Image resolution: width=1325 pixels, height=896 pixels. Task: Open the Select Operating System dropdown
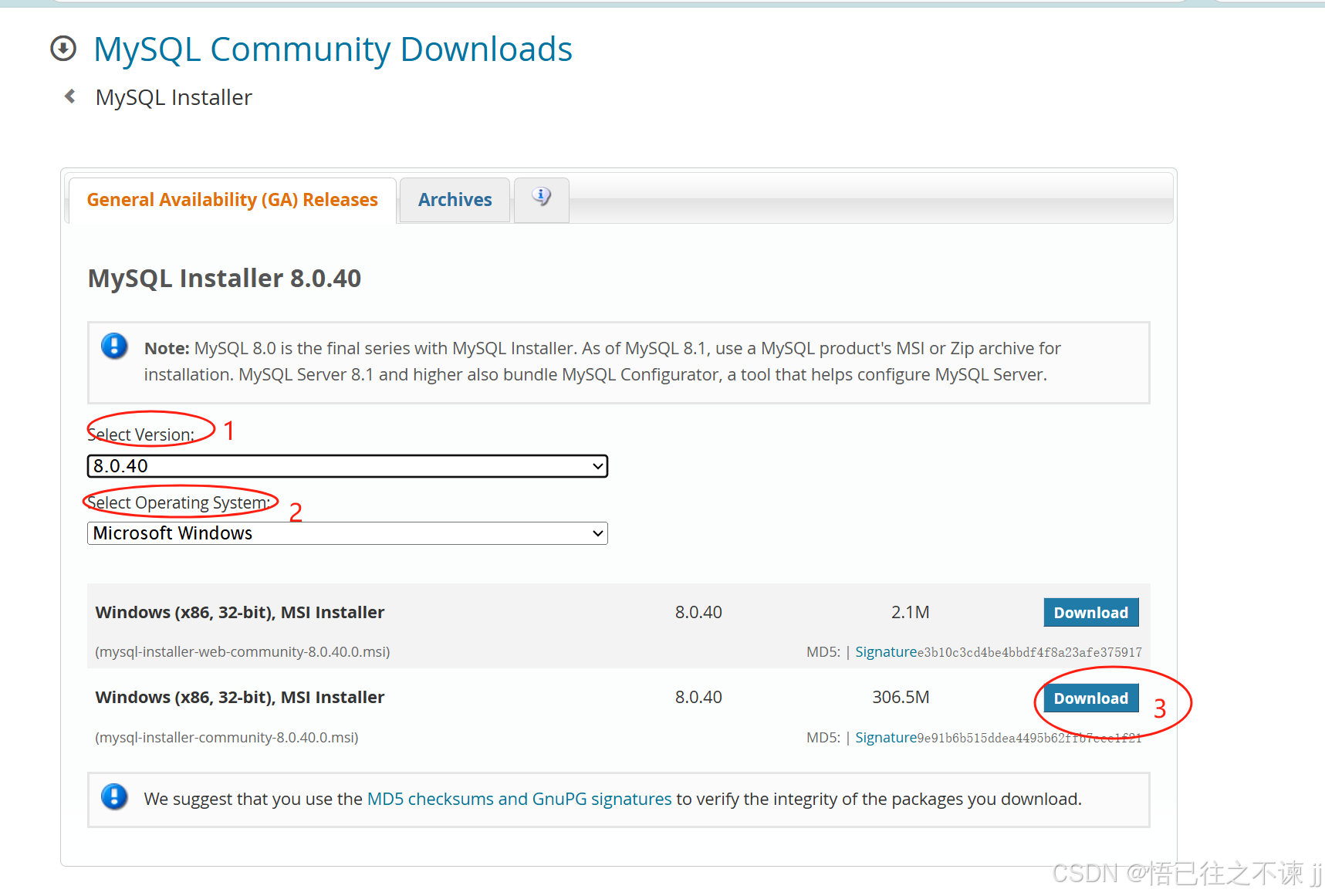click(347, 533)
